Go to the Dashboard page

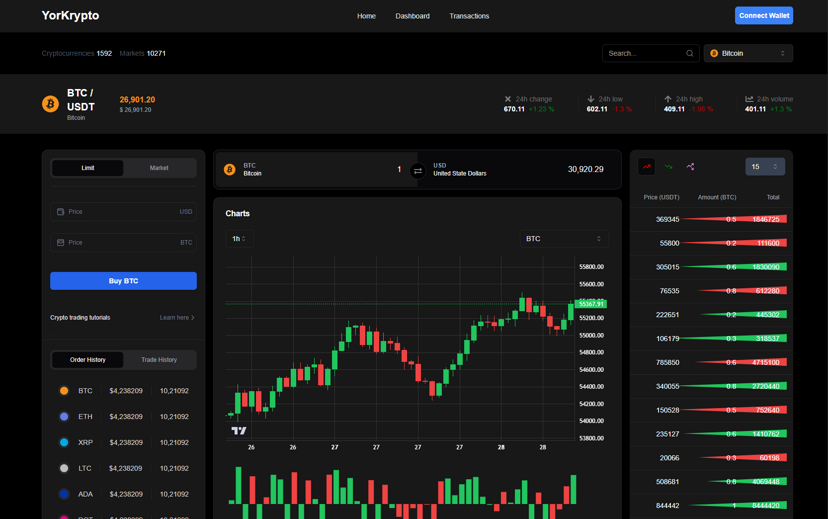pyautogui.click(x=412, y=16)
